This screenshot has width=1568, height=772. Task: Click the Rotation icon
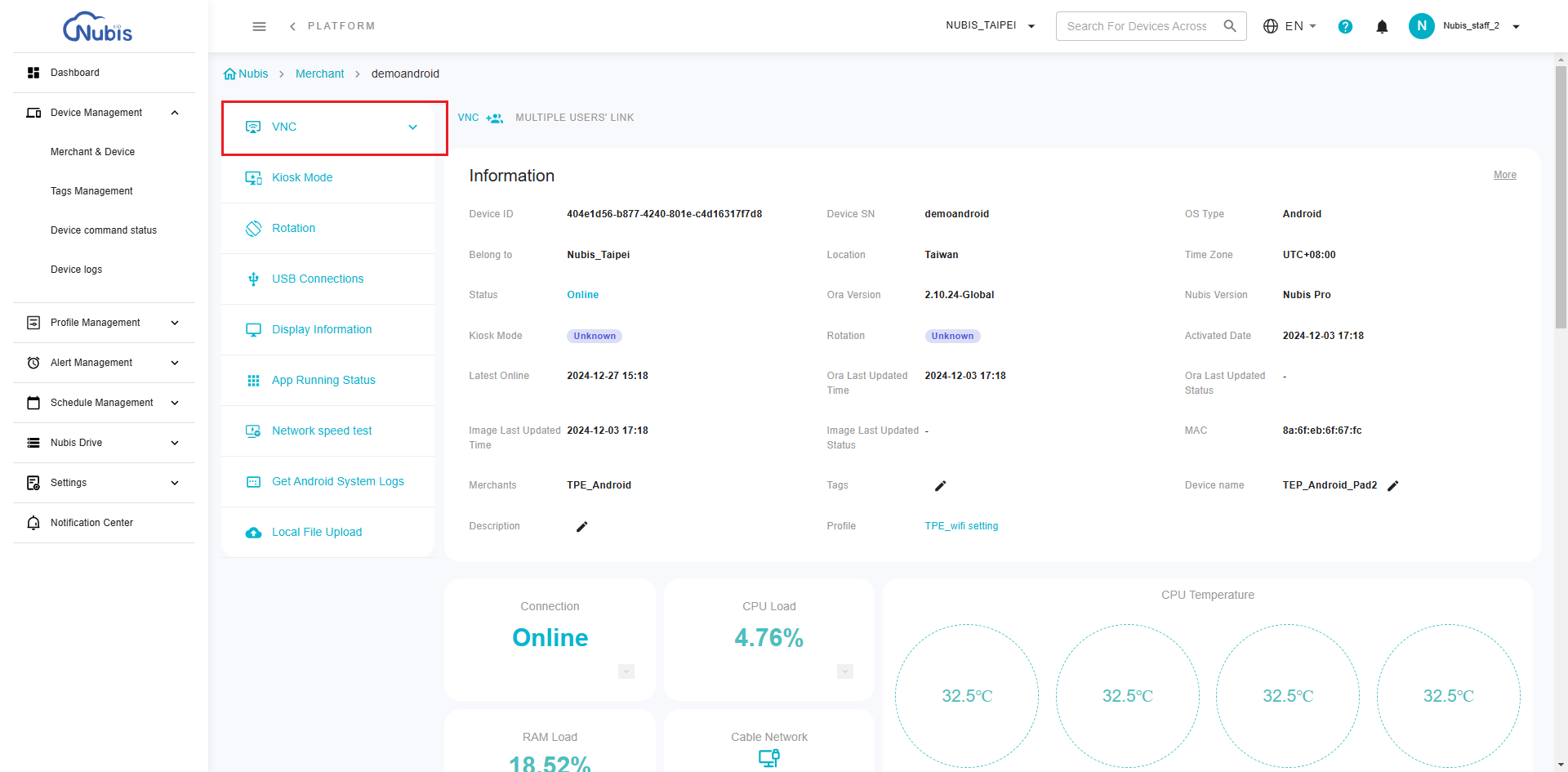coord(253,228)
